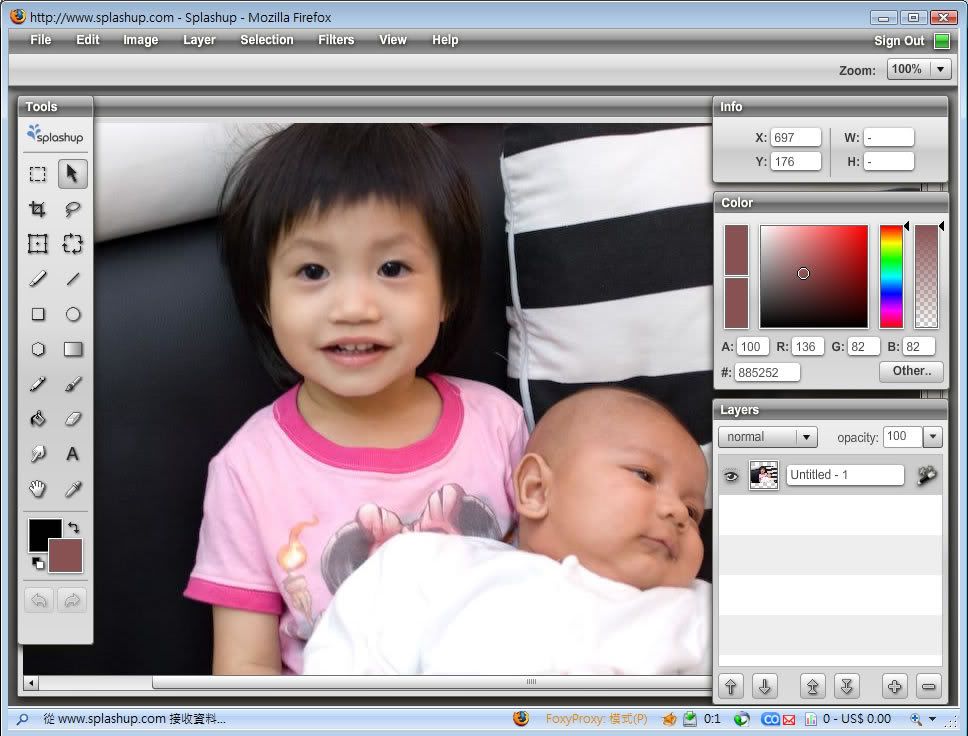
Task: Select the Gradient tool
Action: click(x=73, y=349)
